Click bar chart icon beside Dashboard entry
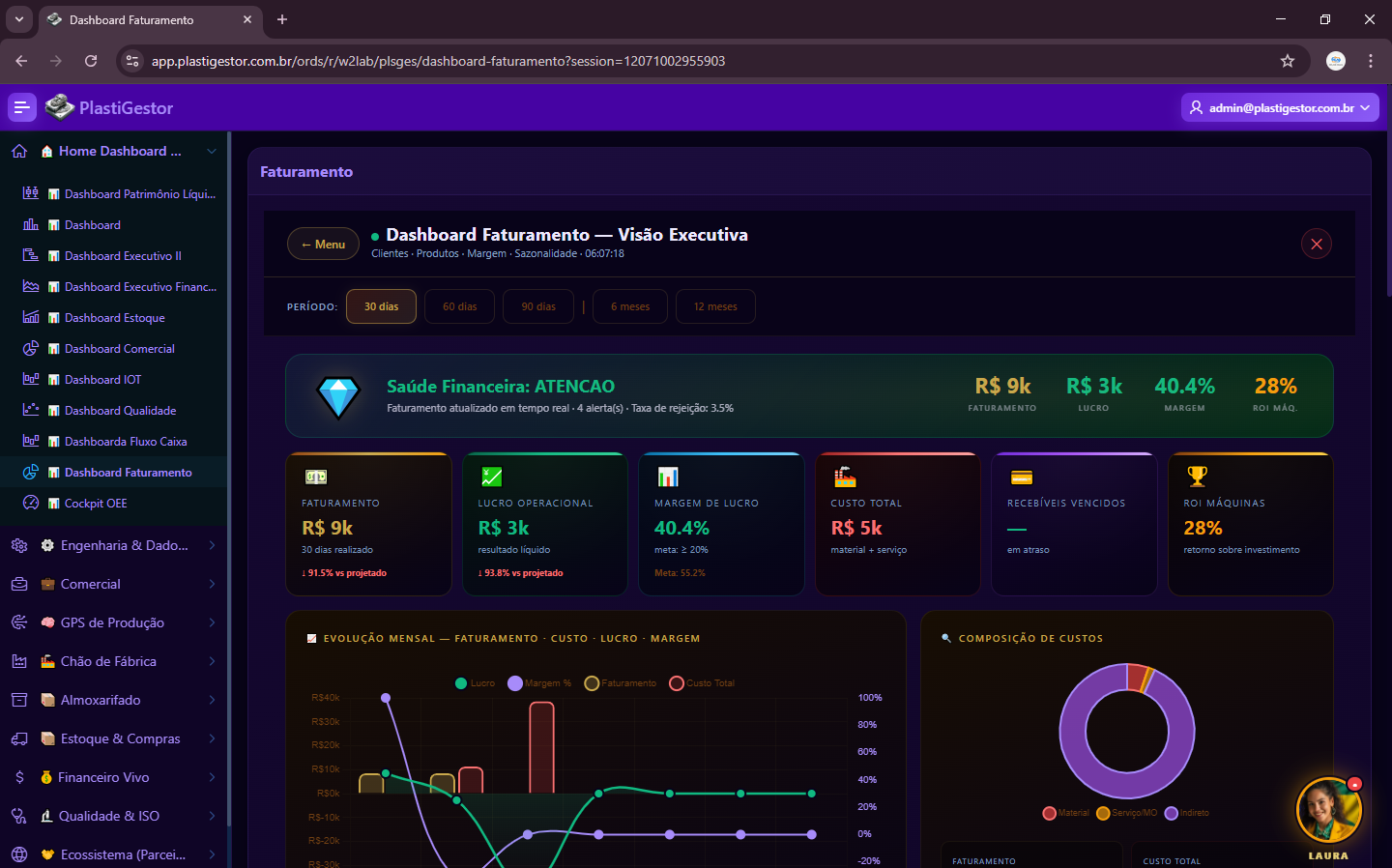Image resolution: width=1392 pixels, height=868 pixels. pos(31,224)
